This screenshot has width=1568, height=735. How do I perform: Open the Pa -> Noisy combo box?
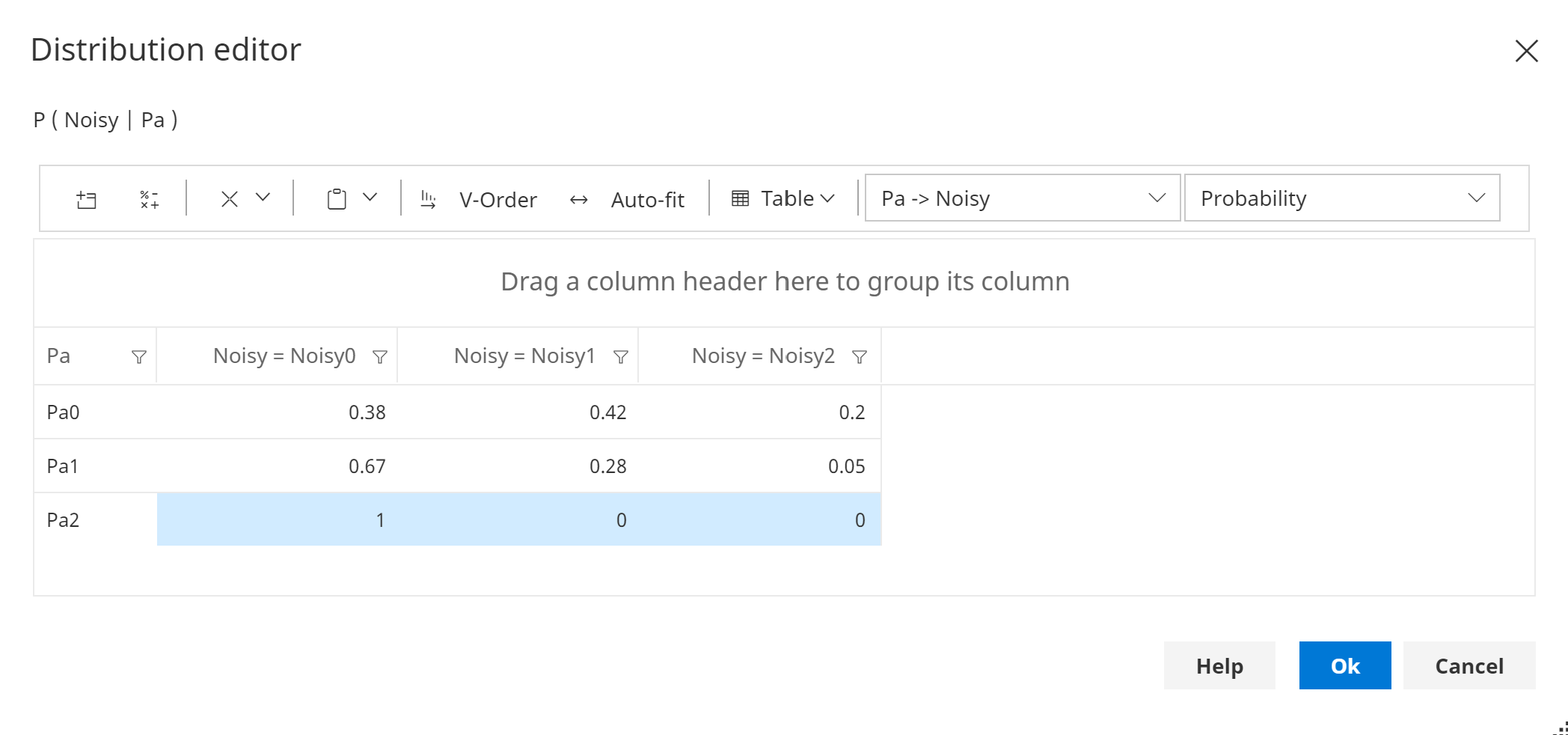pos(1022,198)
